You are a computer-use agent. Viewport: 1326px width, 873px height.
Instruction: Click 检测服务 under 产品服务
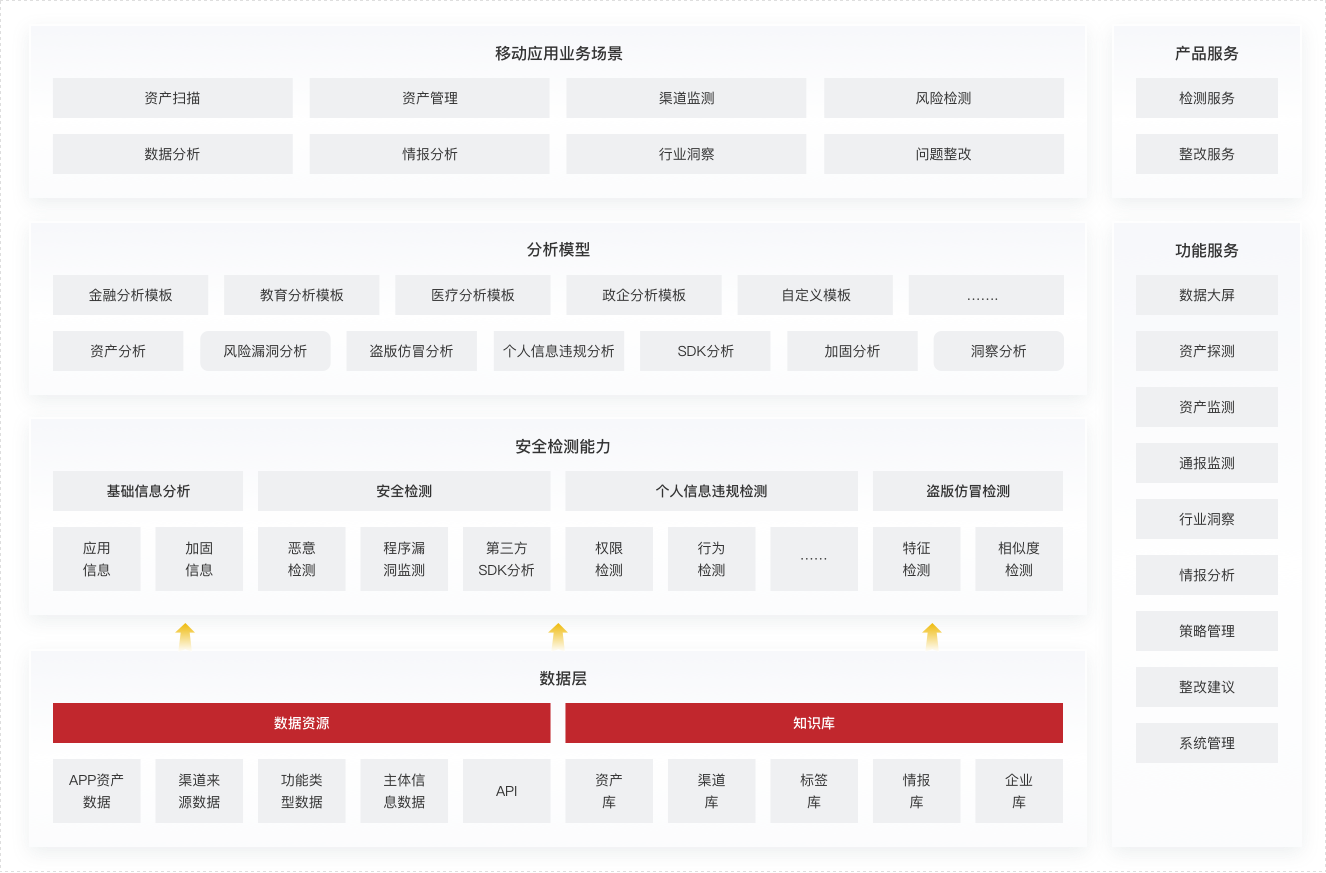1206,98
